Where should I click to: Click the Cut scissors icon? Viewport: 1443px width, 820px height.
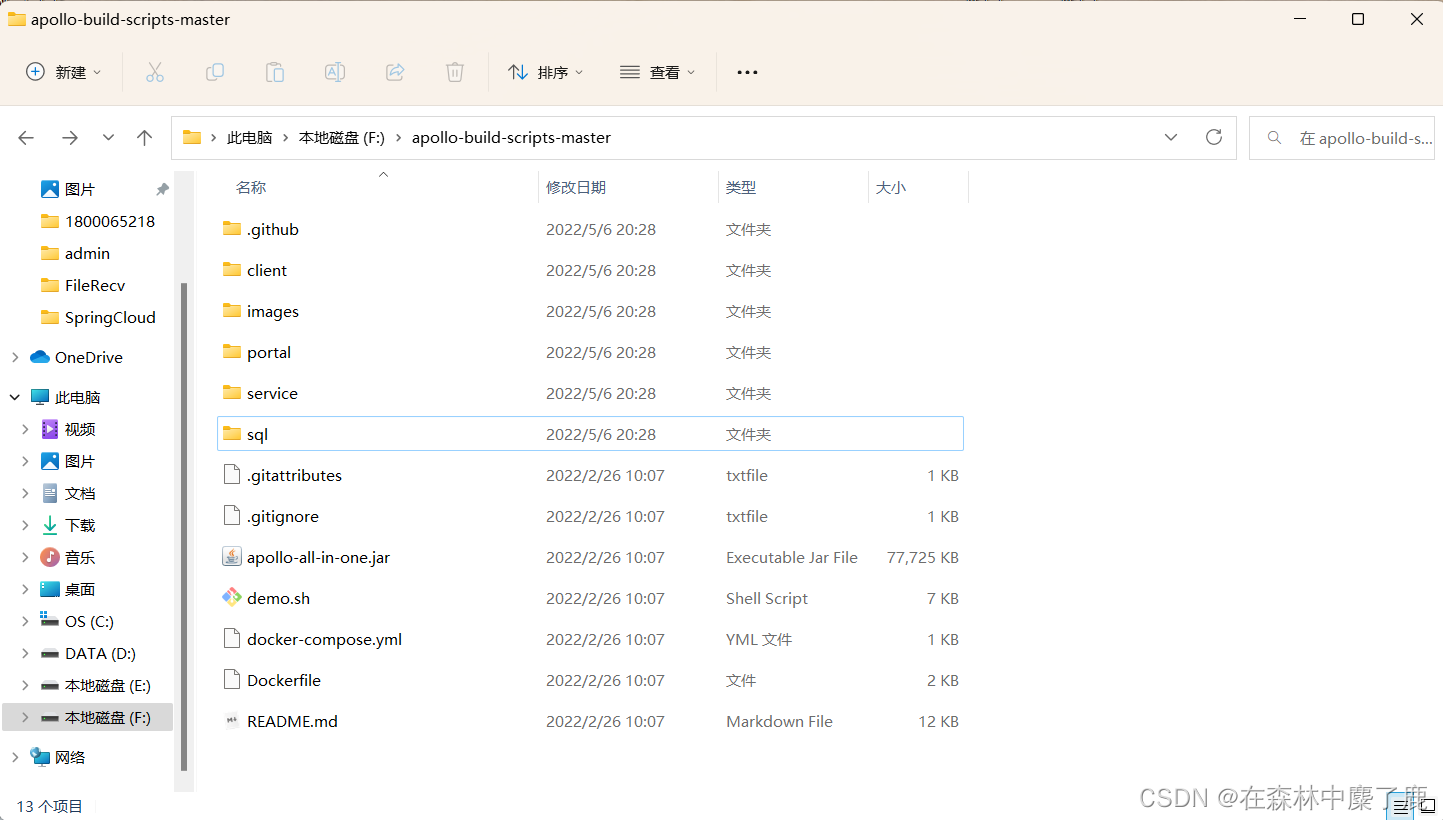tap(154, 72)
